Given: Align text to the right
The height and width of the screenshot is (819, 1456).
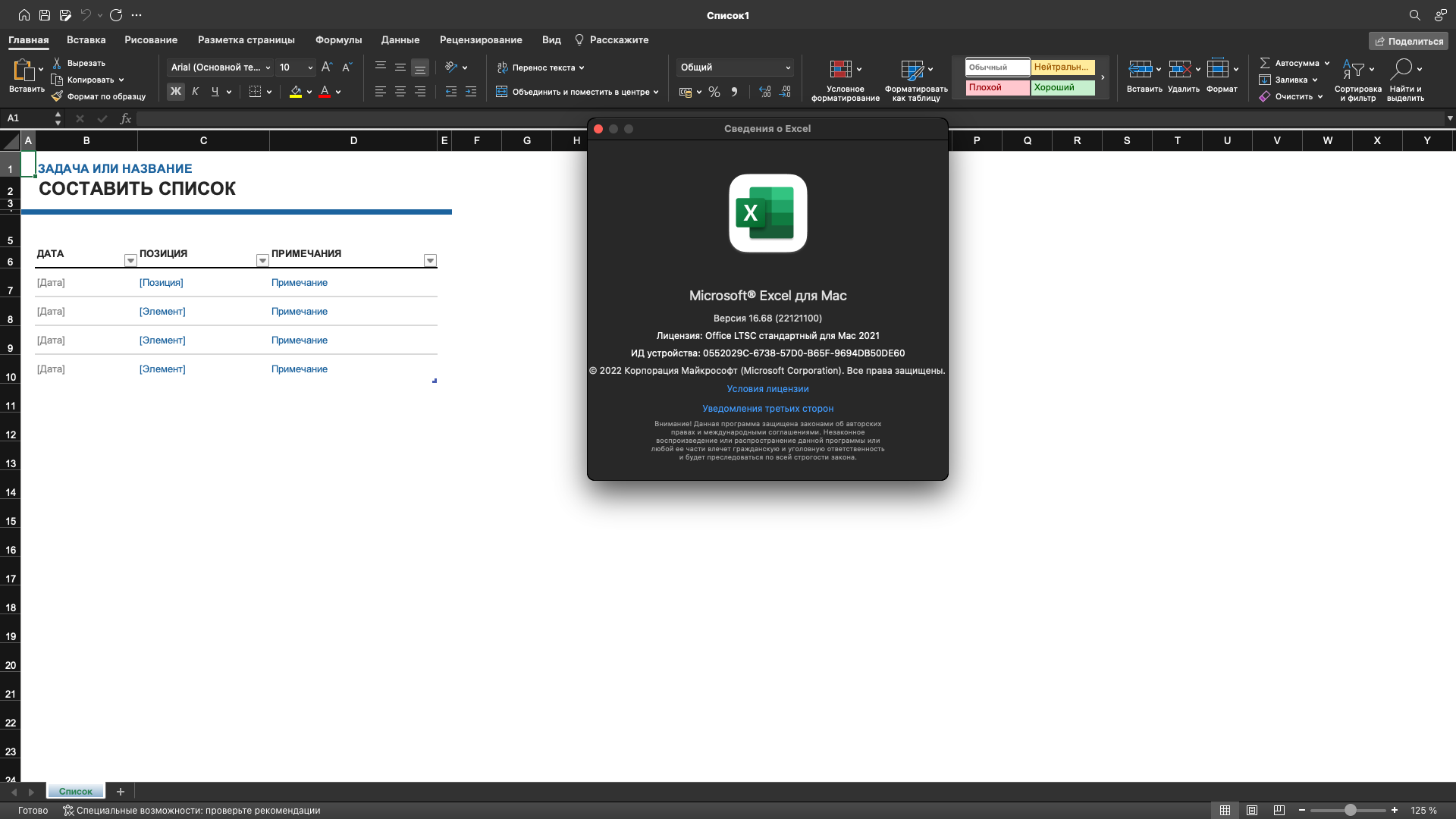Looking at the screenshot, I should coord(420,92).
